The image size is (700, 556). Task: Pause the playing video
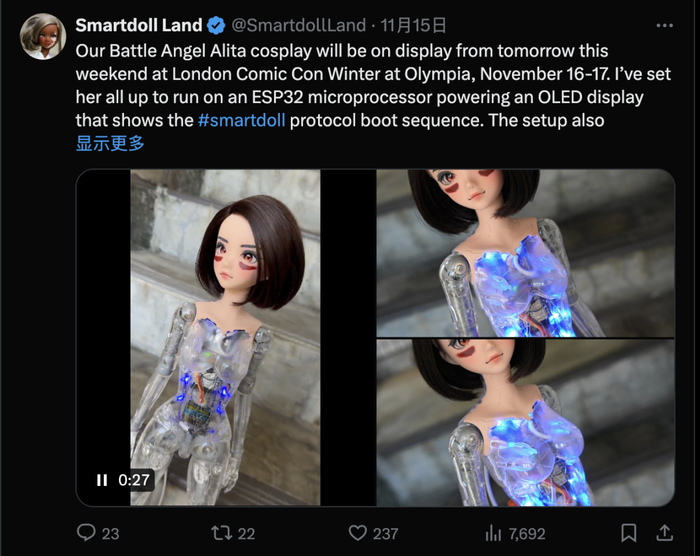point(102,480)
